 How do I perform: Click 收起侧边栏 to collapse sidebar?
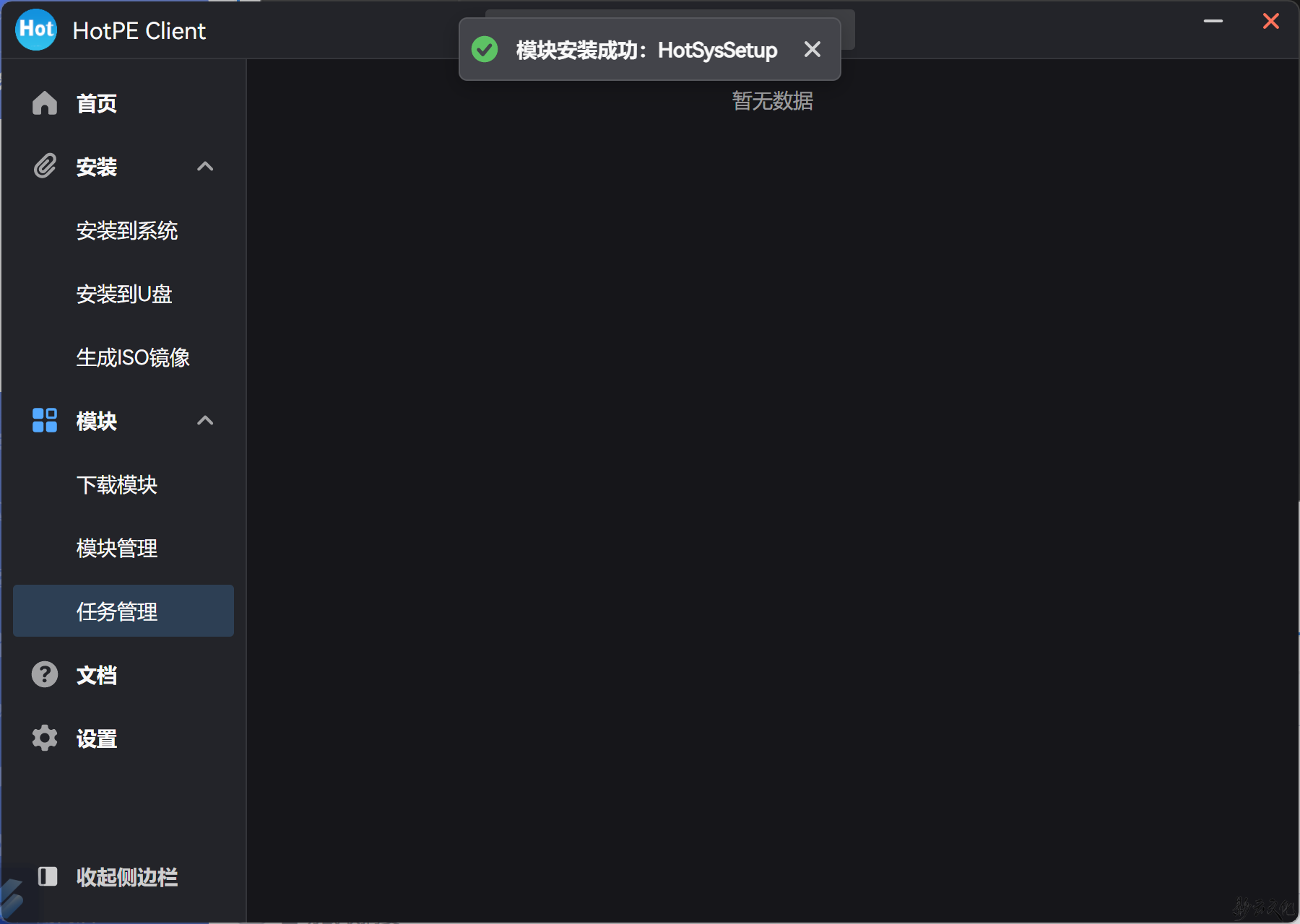coord(127,877)
